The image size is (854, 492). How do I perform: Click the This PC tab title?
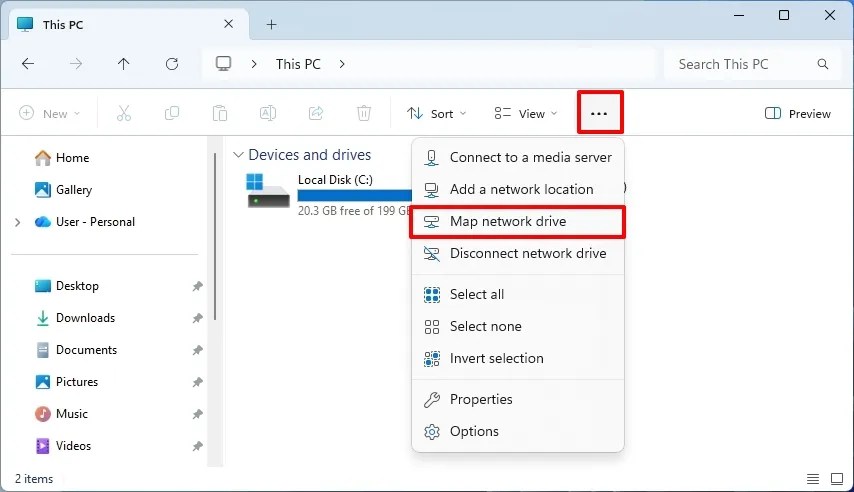(x=63, y=25)
